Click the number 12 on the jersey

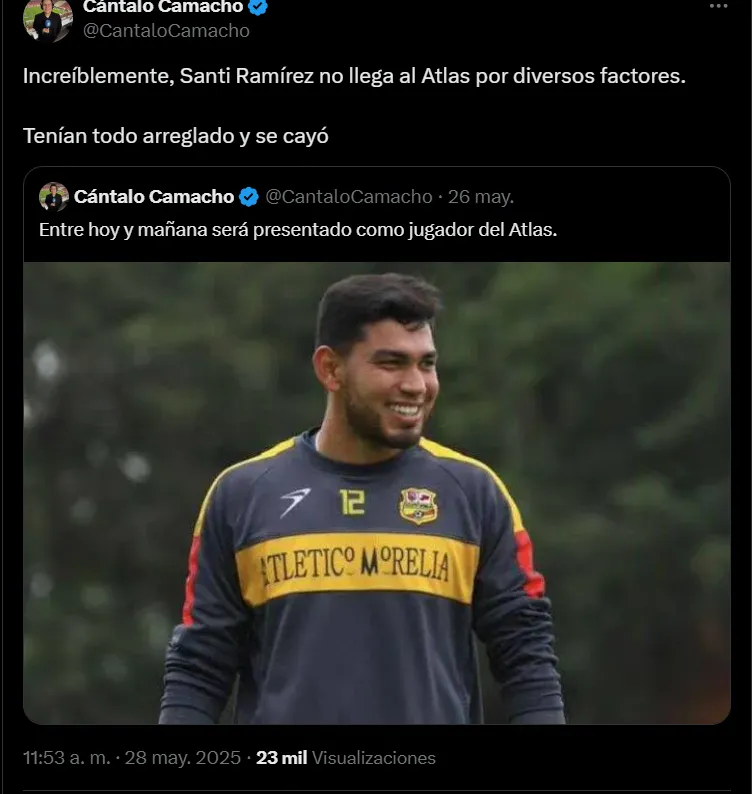click(x=352, y=501)
